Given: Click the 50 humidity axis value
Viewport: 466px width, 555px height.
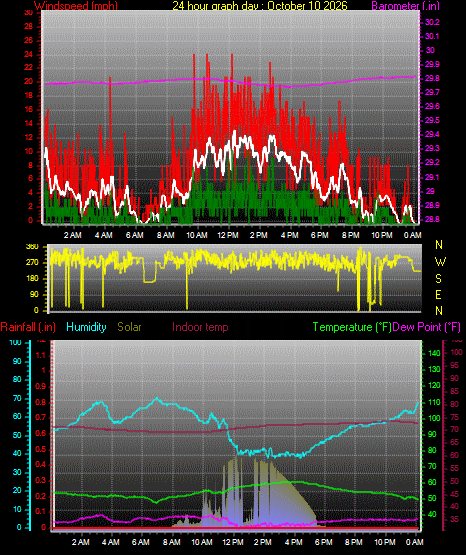Looking at the screenshot, I should coord(17,435).
